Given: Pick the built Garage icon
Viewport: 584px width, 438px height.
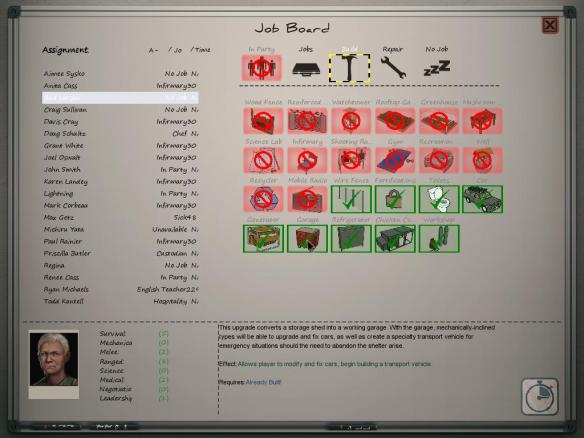Looking at the screenshot, I should point(307,239).
